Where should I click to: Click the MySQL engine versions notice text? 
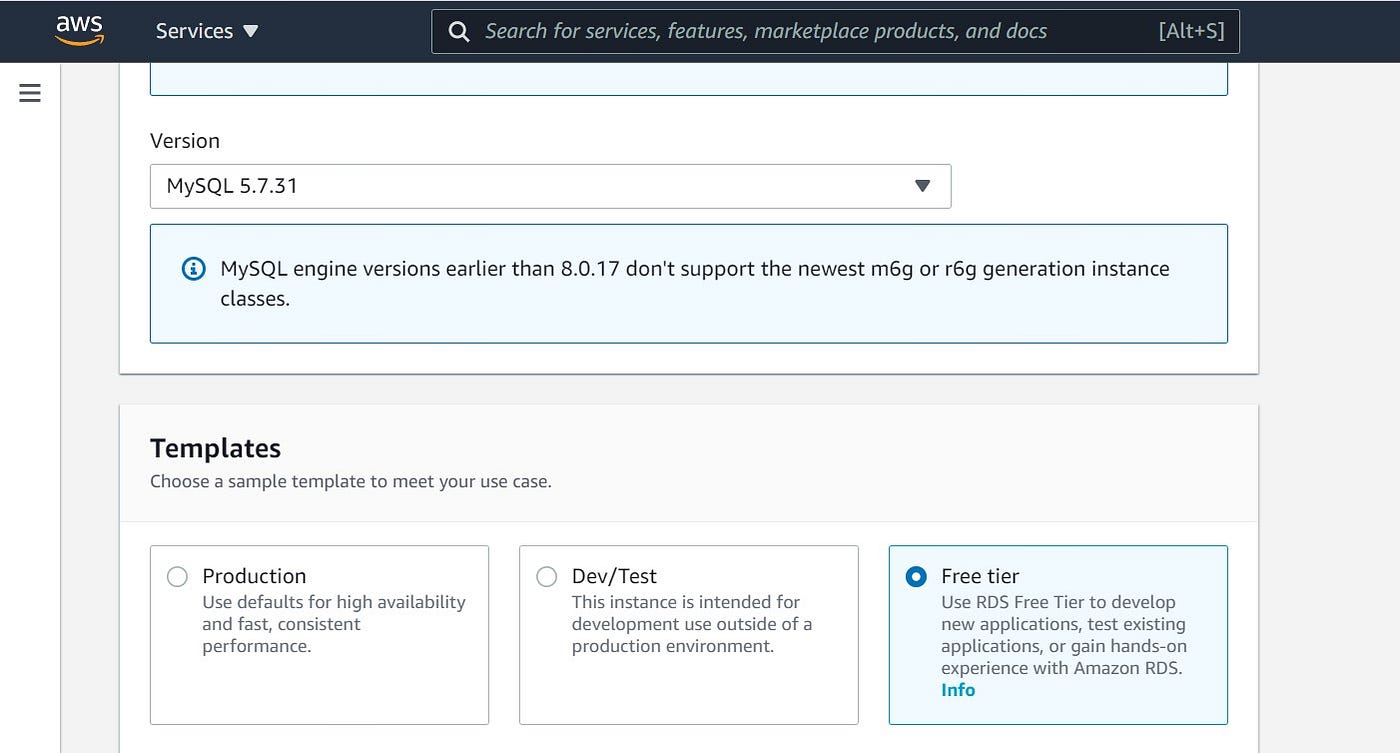[695, 283]
